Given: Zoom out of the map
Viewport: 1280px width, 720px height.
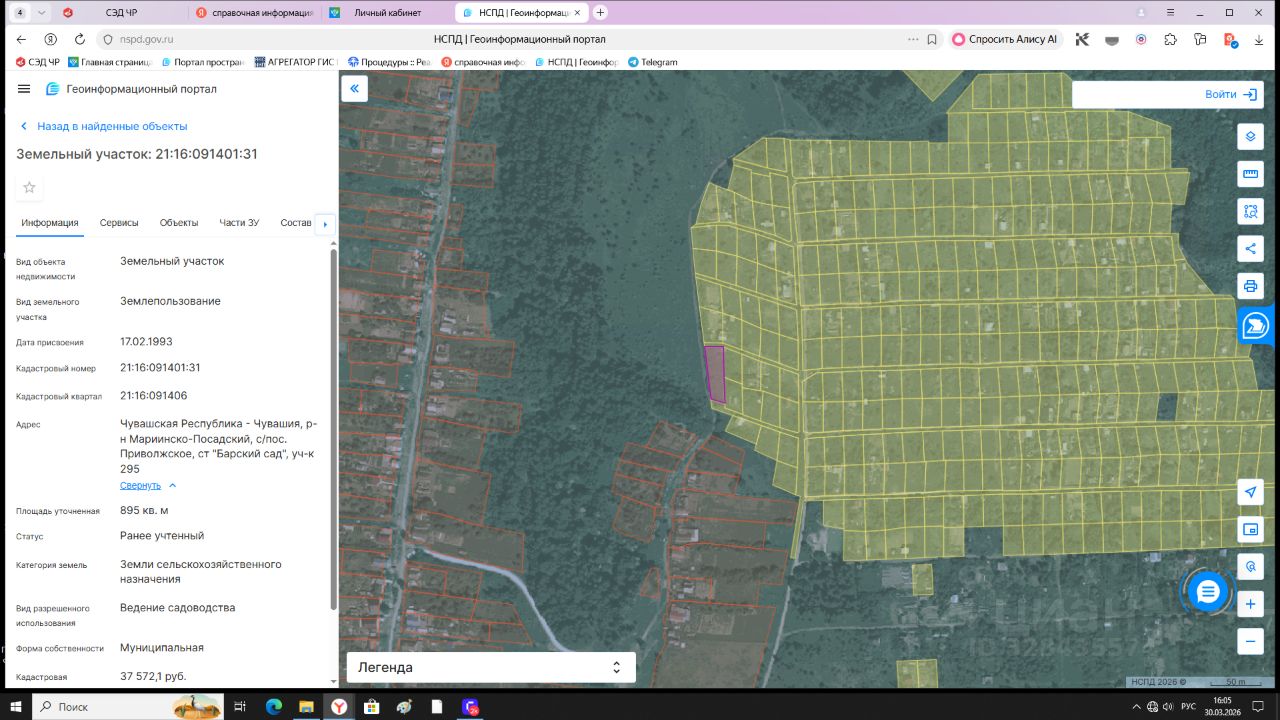Looking at the screenshot, I should click(1249, 641).
